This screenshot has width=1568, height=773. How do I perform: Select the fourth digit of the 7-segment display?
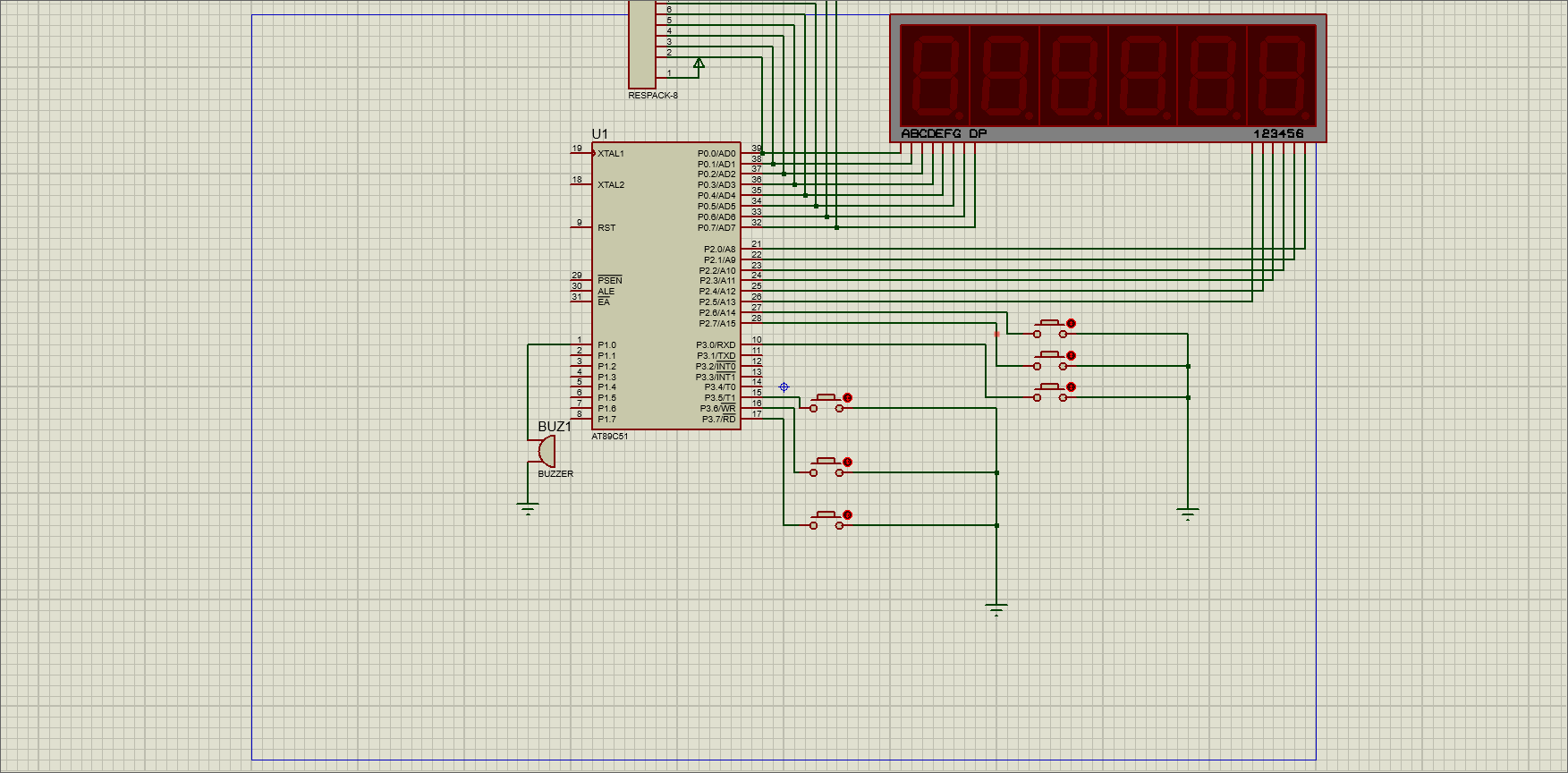point(1143,74)
